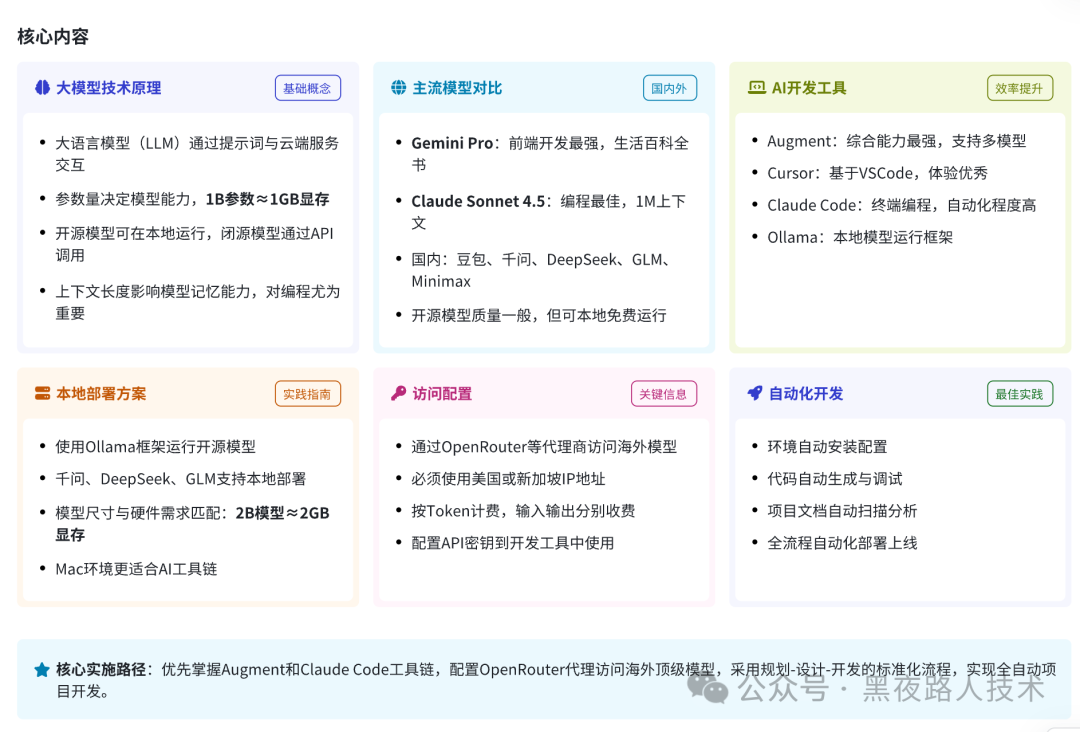
Task: Click the bullet 配置API密钥到开发工具中使用
Action: coord(512,543)
